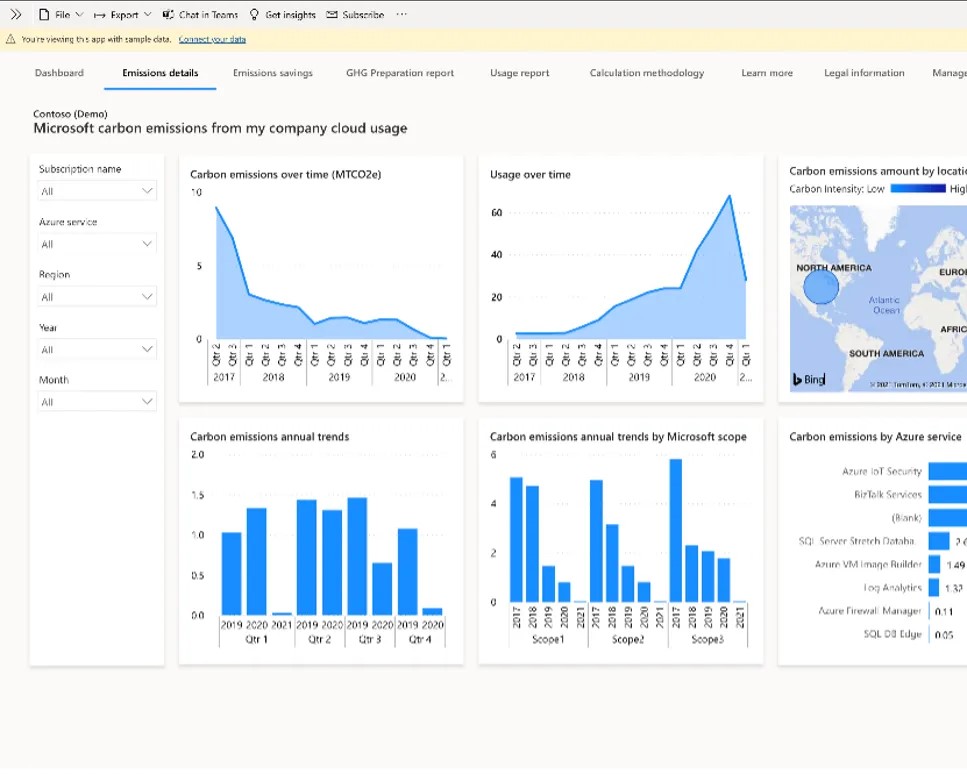Click the Export arrow icon
This screenshot has width=967, height=774.
(100, 15)
